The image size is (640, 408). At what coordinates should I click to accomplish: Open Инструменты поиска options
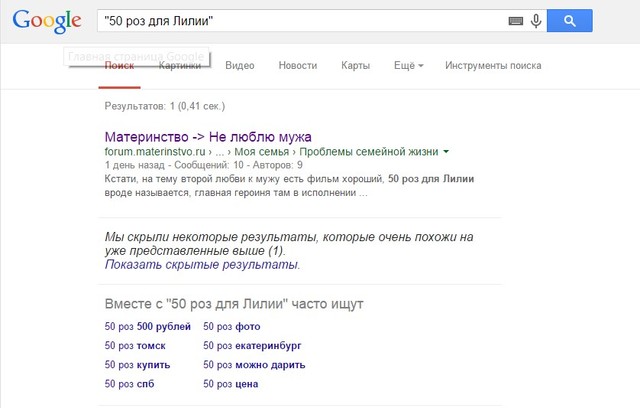click(493, 66)
